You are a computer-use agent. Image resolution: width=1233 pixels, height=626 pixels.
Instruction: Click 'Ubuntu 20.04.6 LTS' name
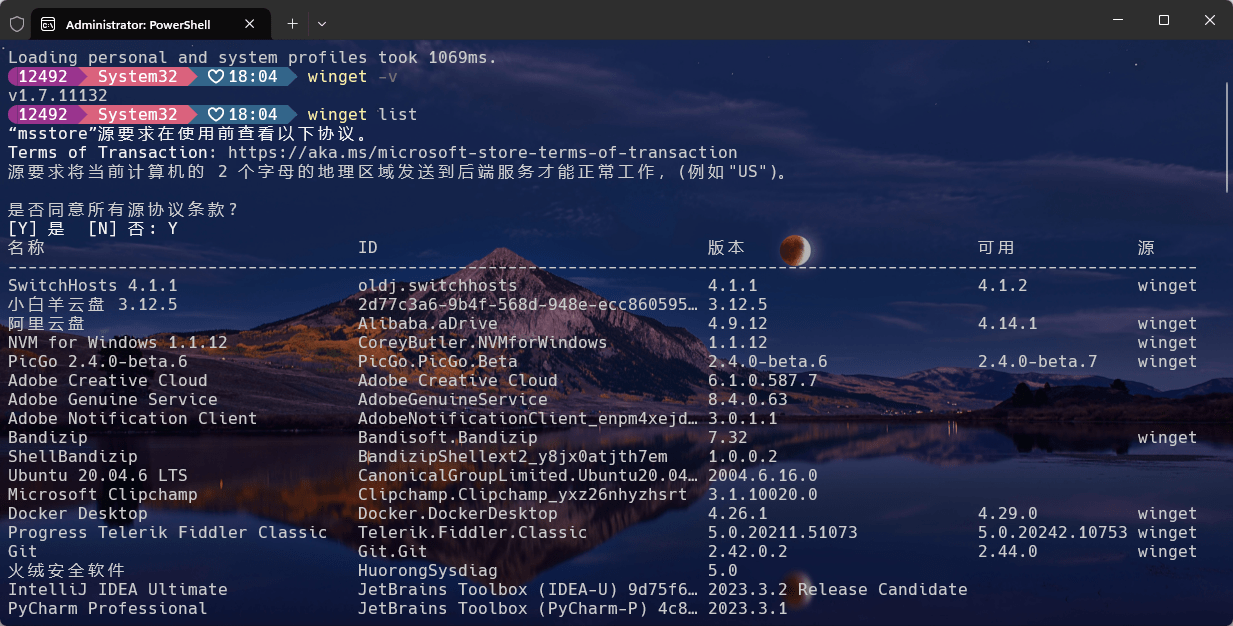coord(98,476)
